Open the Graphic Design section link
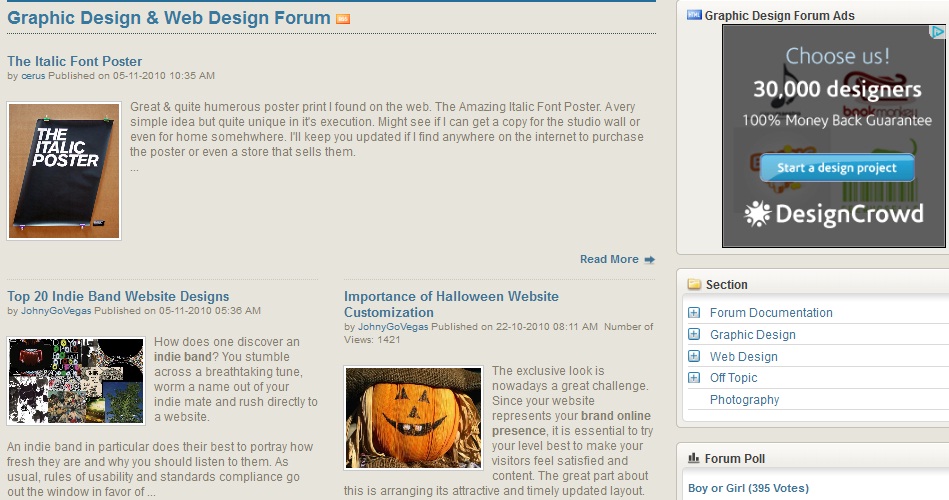The height and width of the screenshot is (500, 949). 753,335
